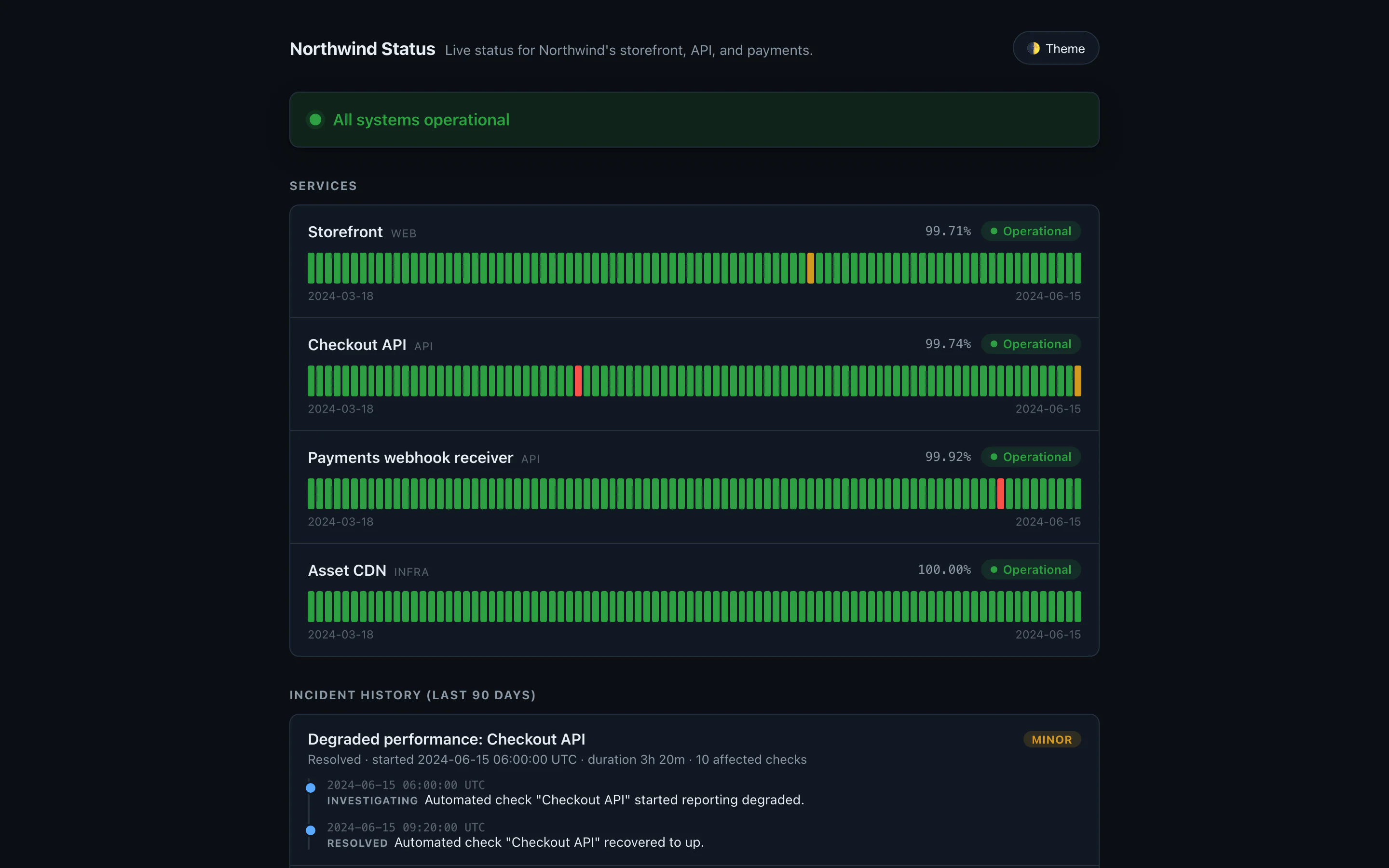1389x868 pixels.
Task: Click the Storefront service name
Action: click(345, 232)
